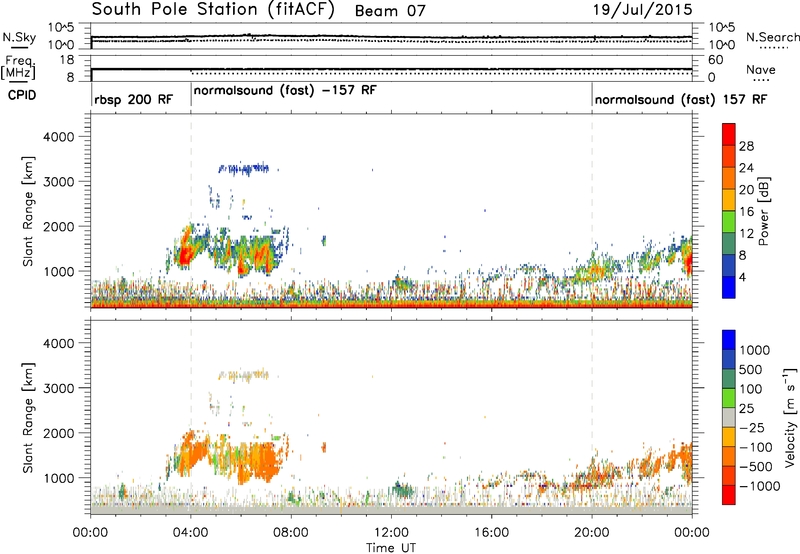Pick the Power colorbar segment between 20 and 24
This screenshot has width=800, height=554.
729,178
